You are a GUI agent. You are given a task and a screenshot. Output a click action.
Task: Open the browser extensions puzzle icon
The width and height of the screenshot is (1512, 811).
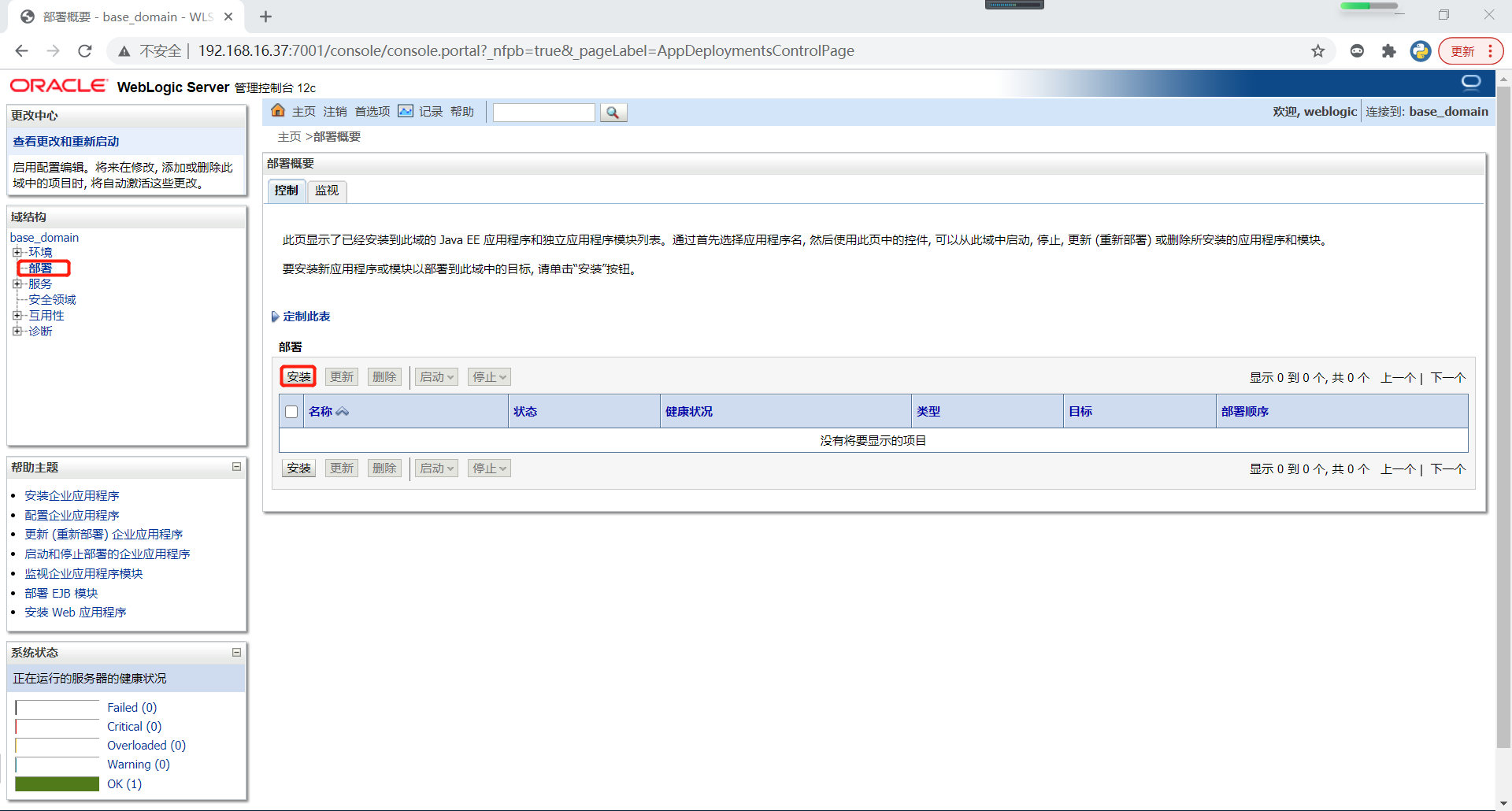click(1389, 51)
